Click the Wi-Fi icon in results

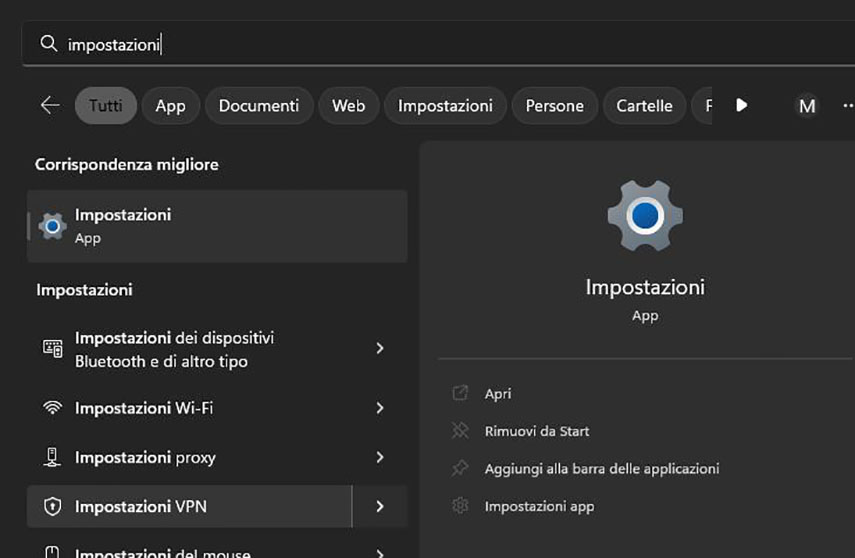click(53, 408)
